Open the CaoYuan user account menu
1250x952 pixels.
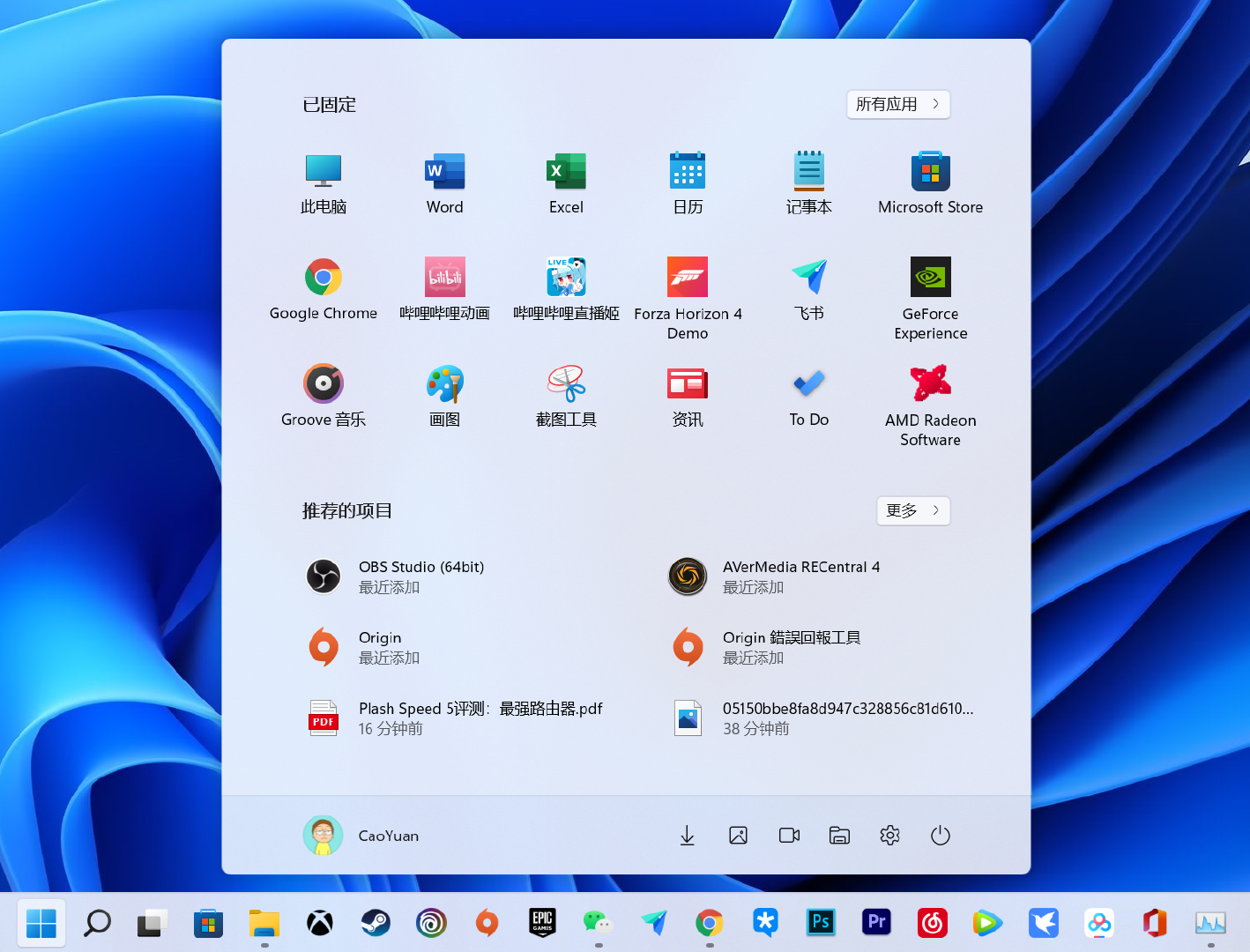tap(361, 836)
